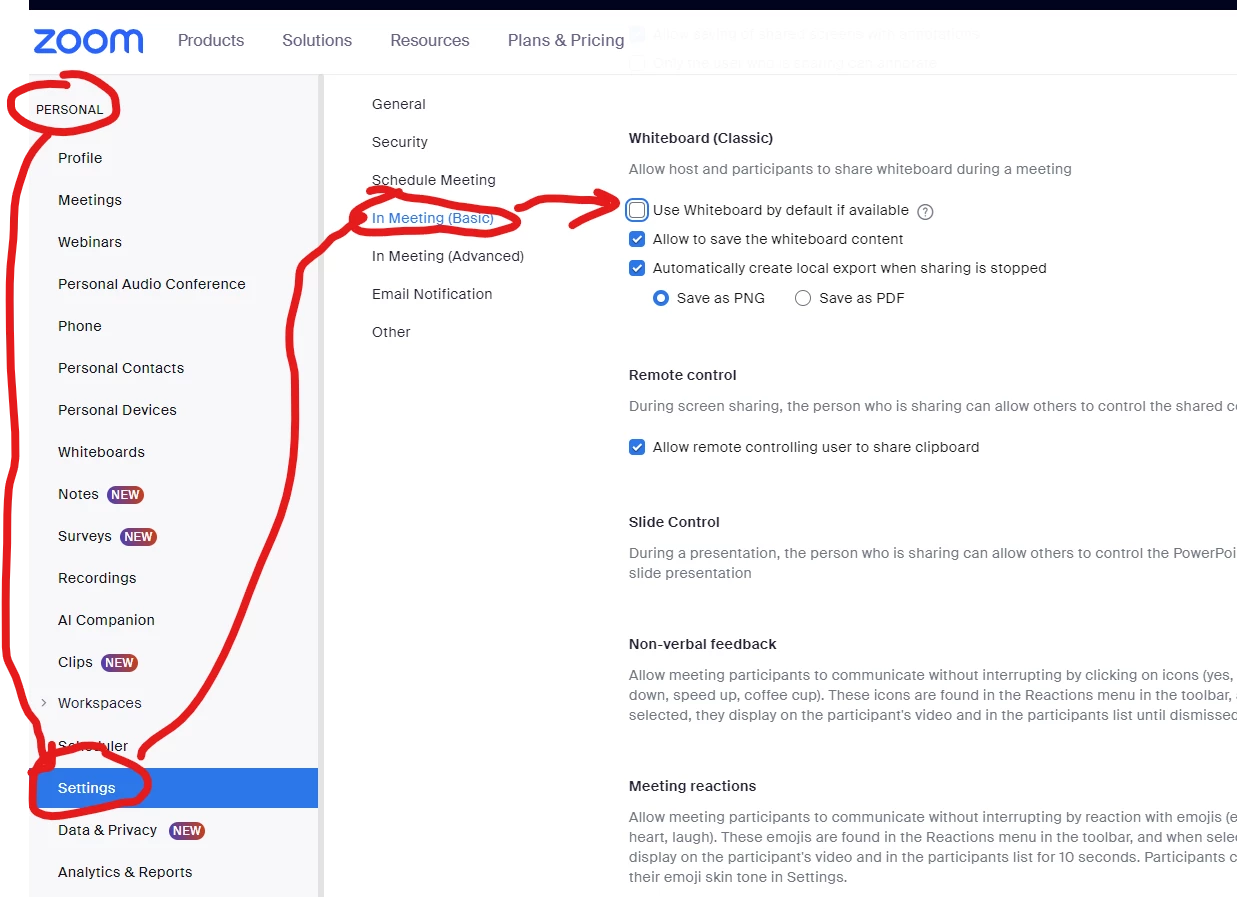The image size is (1237, 897).
Task: Open the Schedule Meeting settings tab
Action: click(x=434, y=180)
